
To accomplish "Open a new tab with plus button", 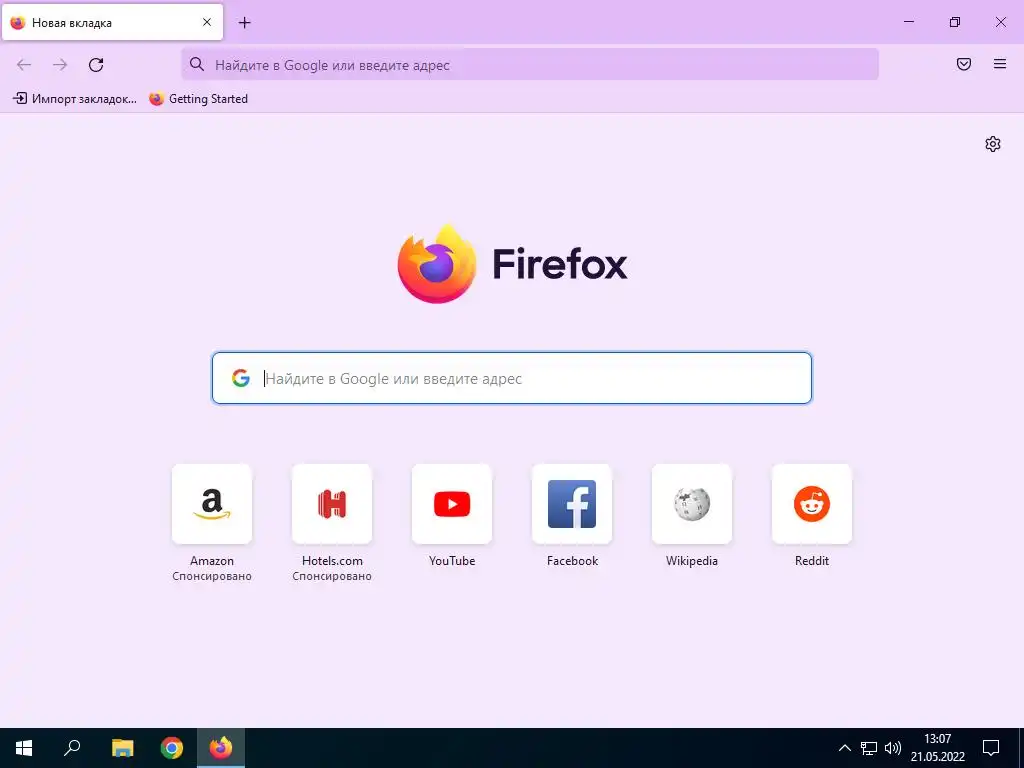I will click(245, 23).
